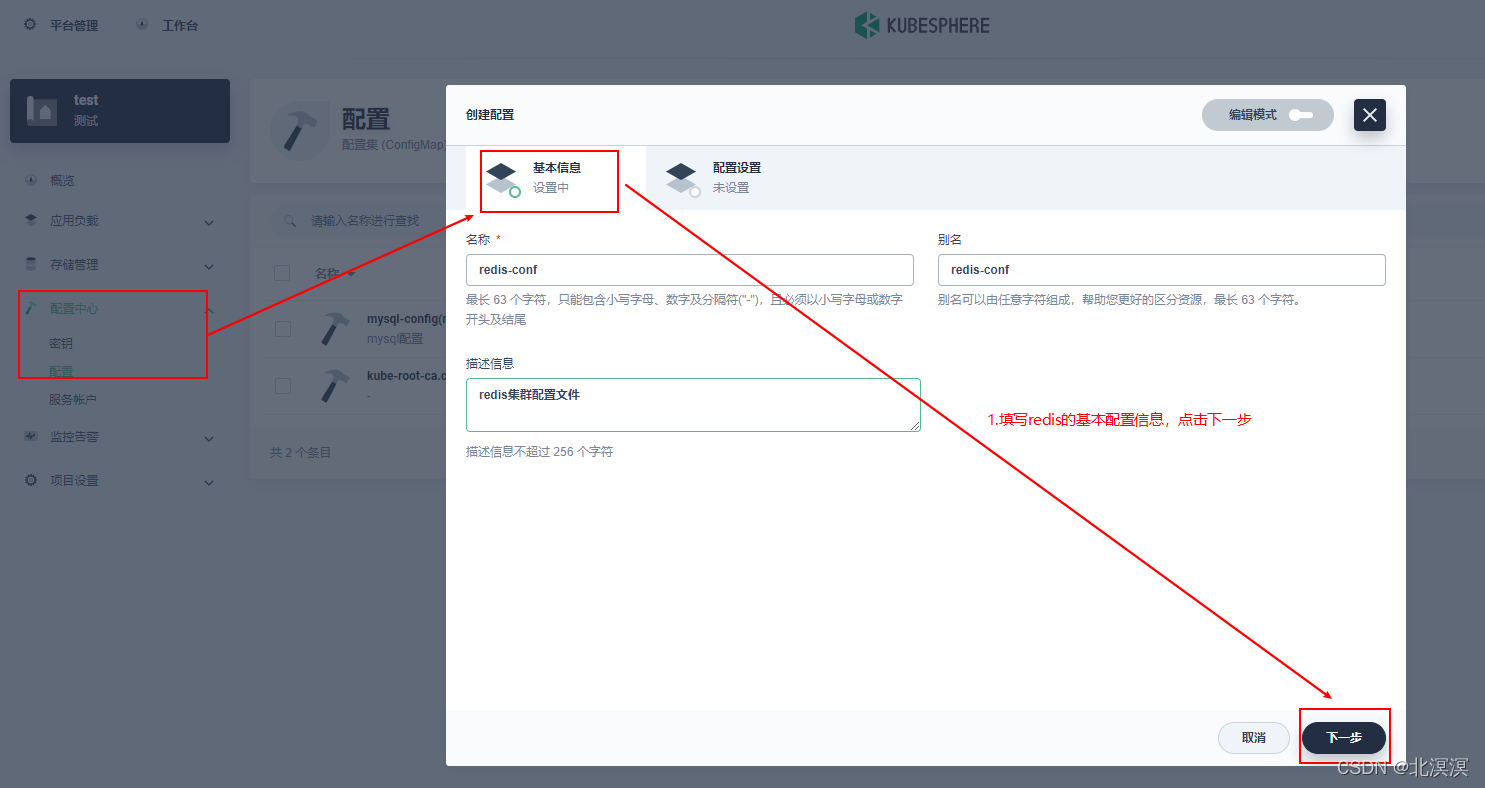Open 服务帐户 in the sidebar

coord(73,399)
